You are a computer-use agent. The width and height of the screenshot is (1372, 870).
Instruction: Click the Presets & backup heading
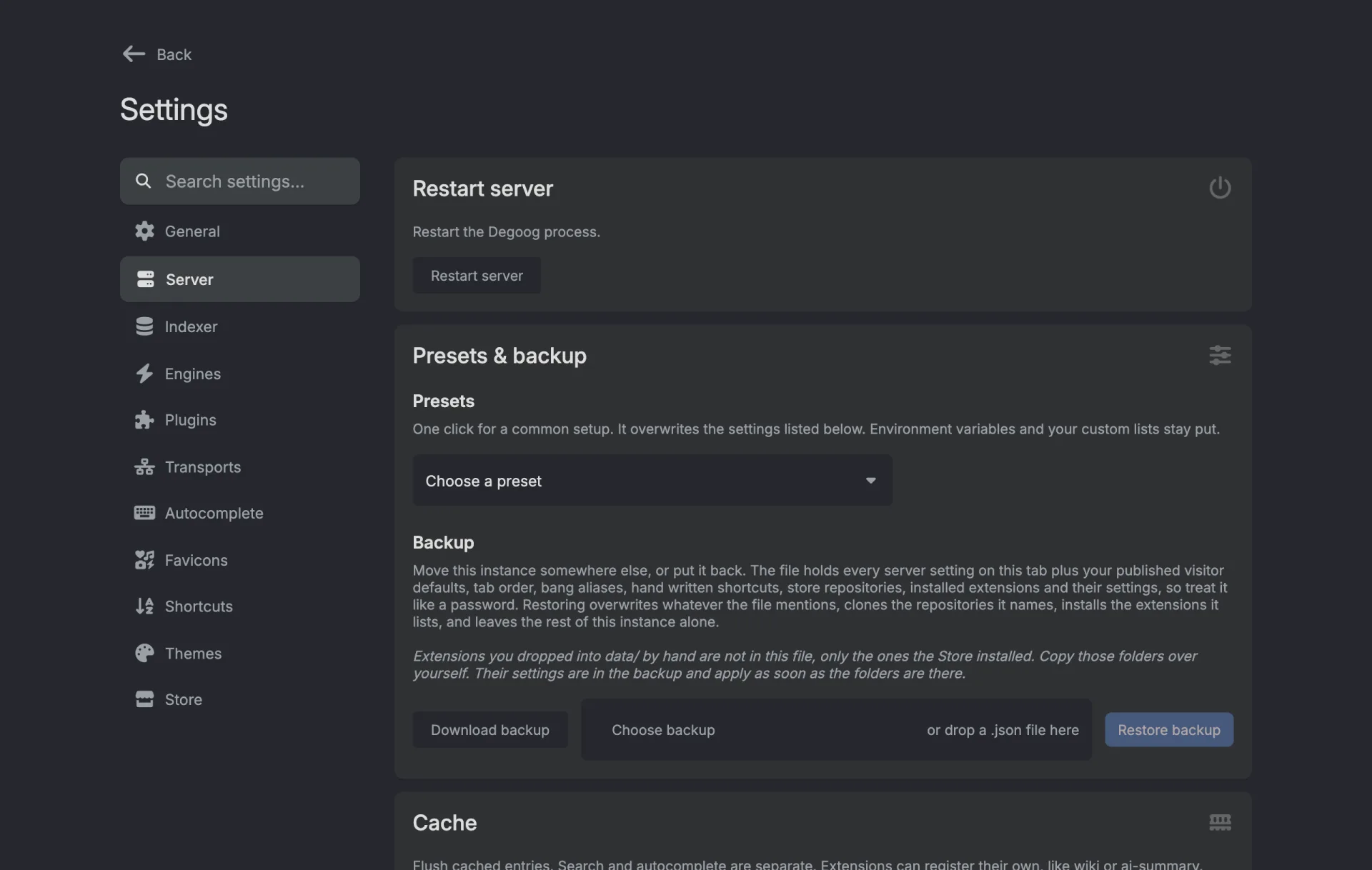pos(499,356)
